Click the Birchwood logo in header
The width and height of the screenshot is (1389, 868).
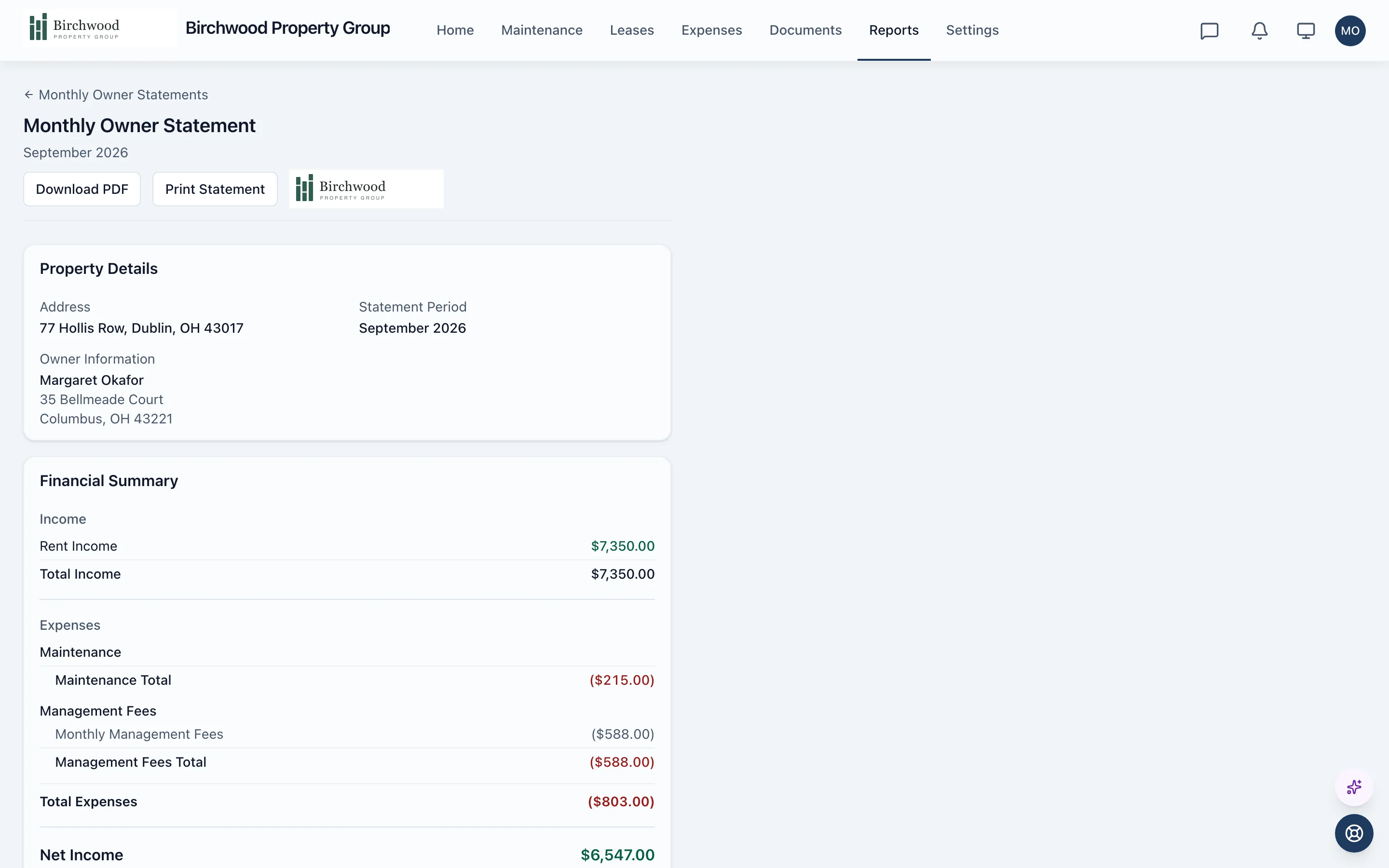coord(100,27)
